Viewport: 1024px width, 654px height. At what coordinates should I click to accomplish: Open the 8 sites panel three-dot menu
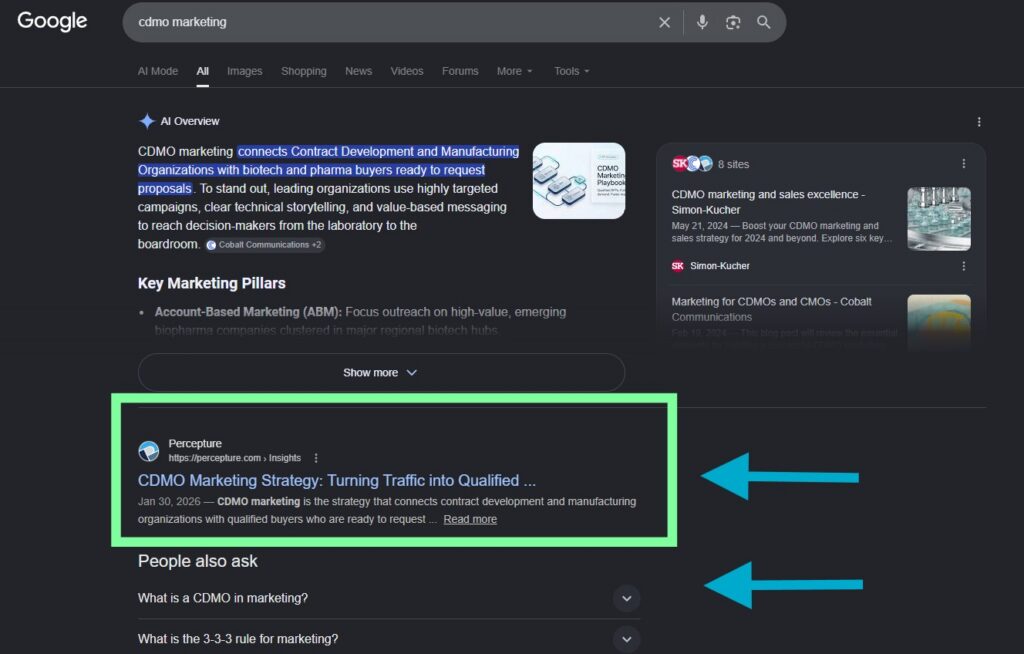(x=963, y=164)
